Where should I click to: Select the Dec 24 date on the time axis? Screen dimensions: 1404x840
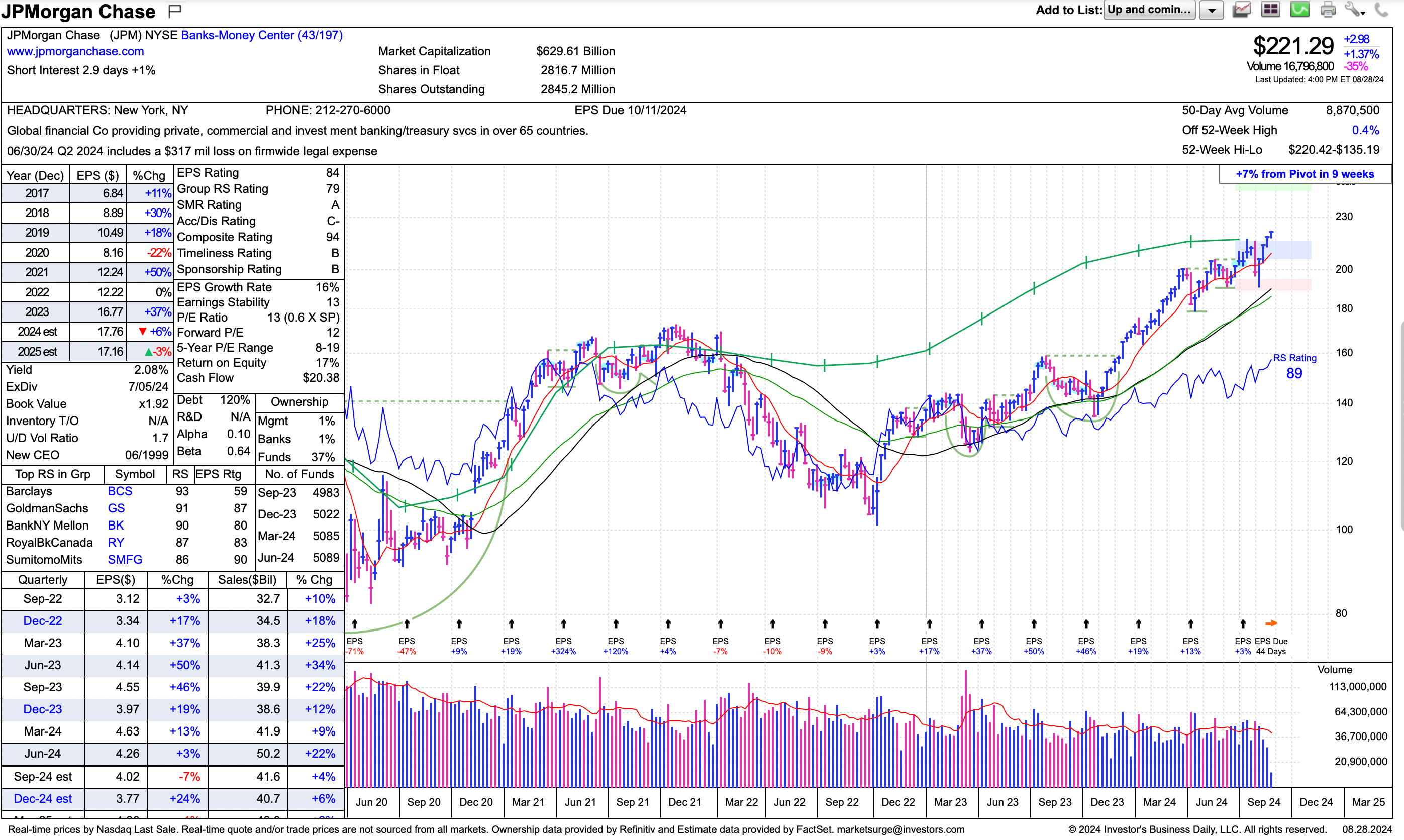pyautogui.click(x=1316, y=802)
